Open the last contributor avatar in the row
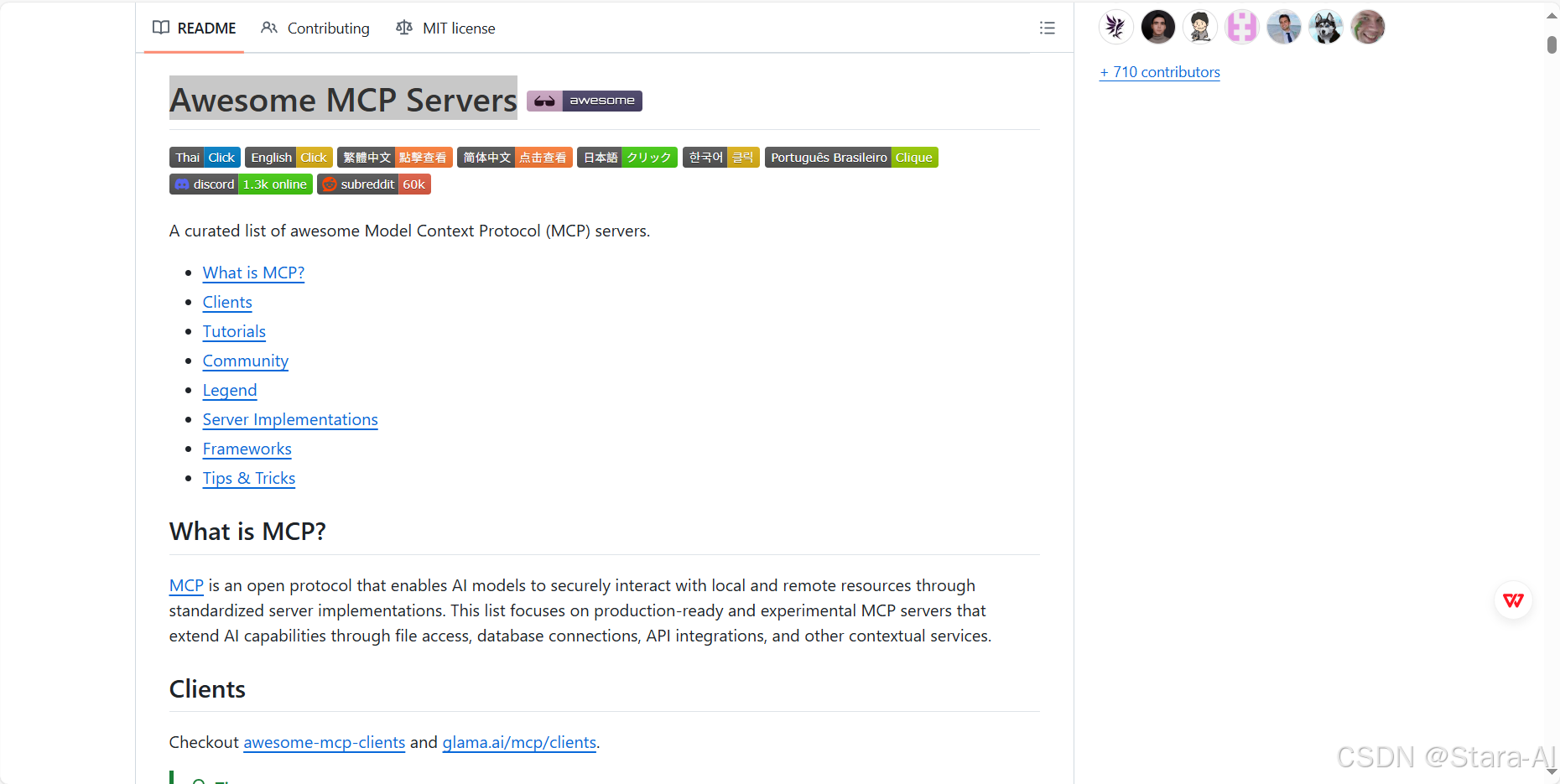The image size is (1560, 784). pyautogui.click(x=1368, y=27)
